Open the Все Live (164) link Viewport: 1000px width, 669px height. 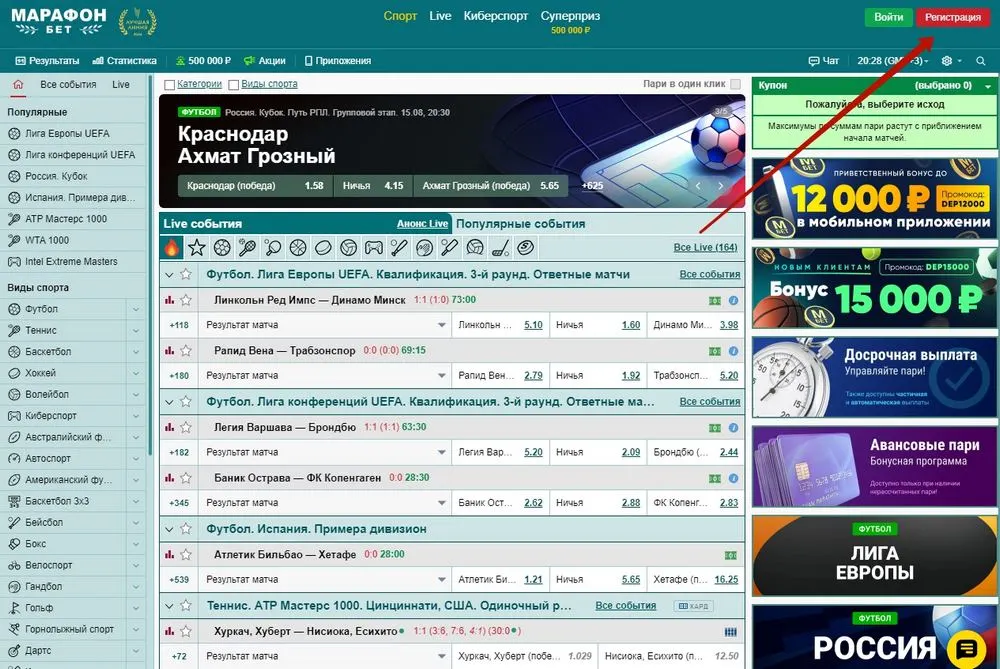click(705, 247)
